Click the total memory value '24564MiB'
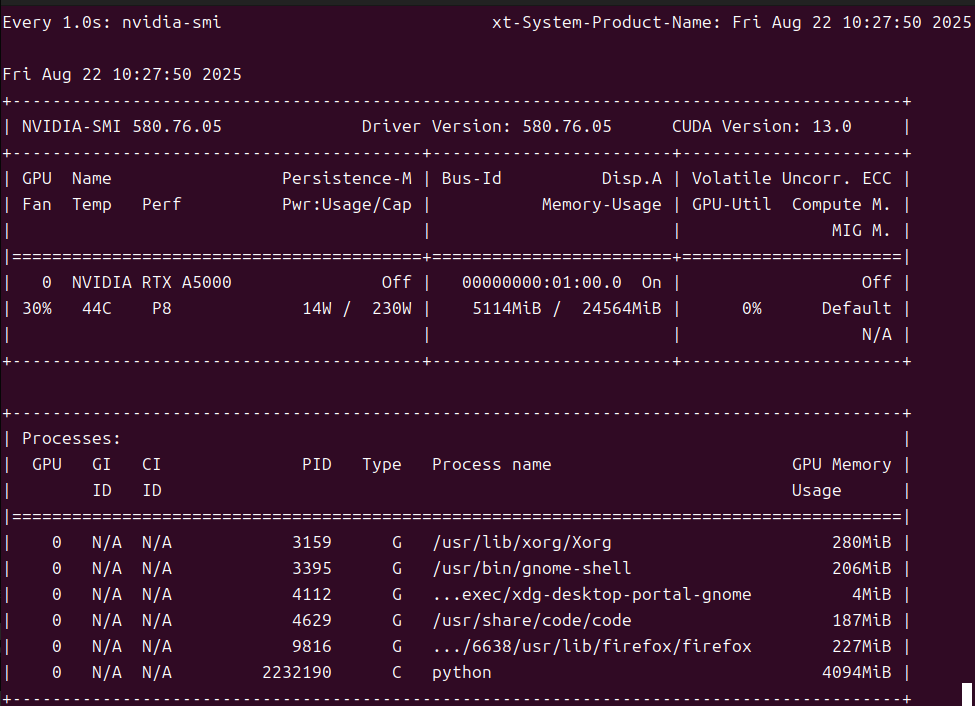Image resolution: width=975 pixels, height=706 pixels. tap(622, 309)
